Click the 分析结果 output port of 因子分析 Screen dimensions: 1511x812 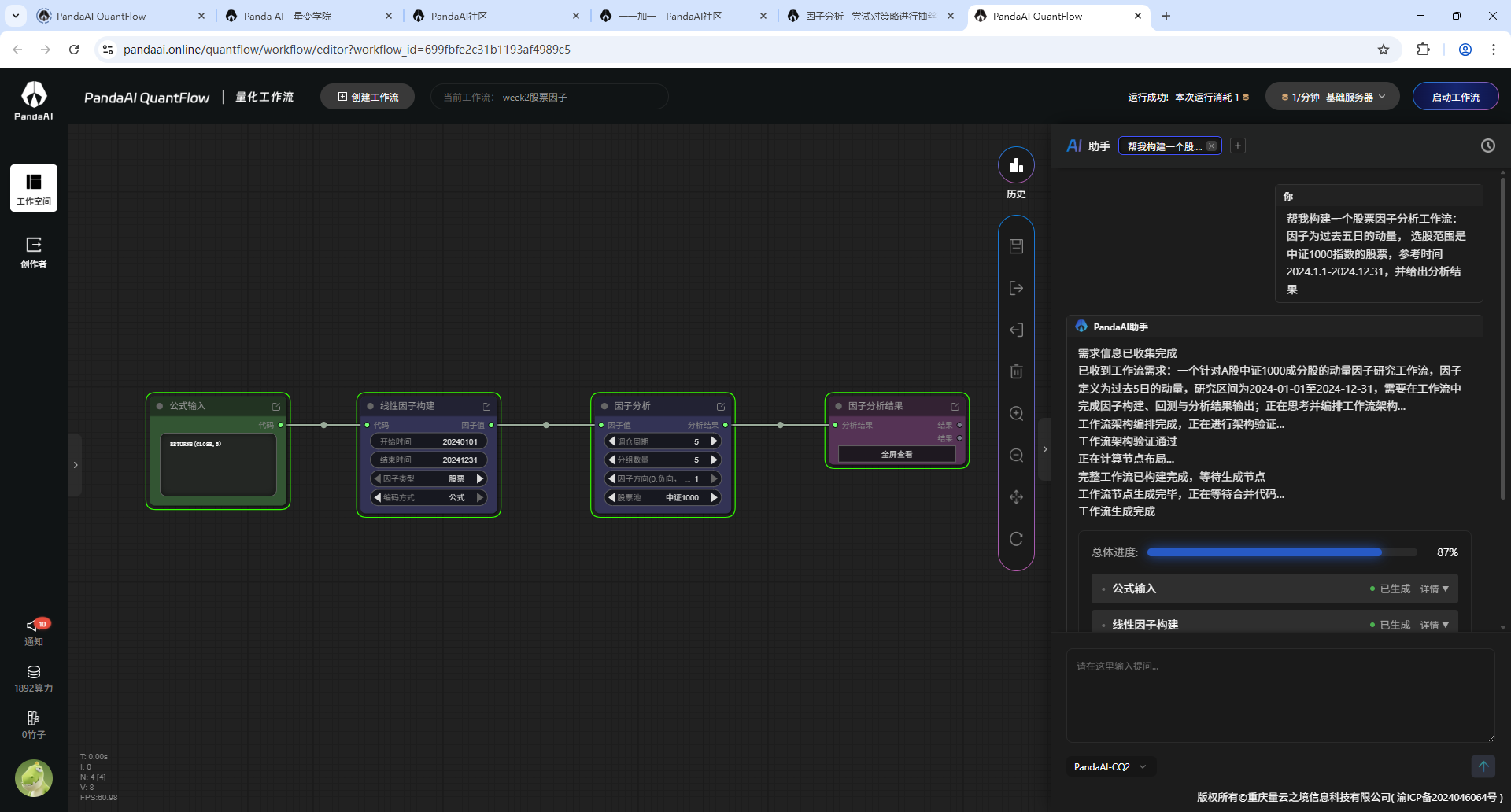(x=726, y=425)
